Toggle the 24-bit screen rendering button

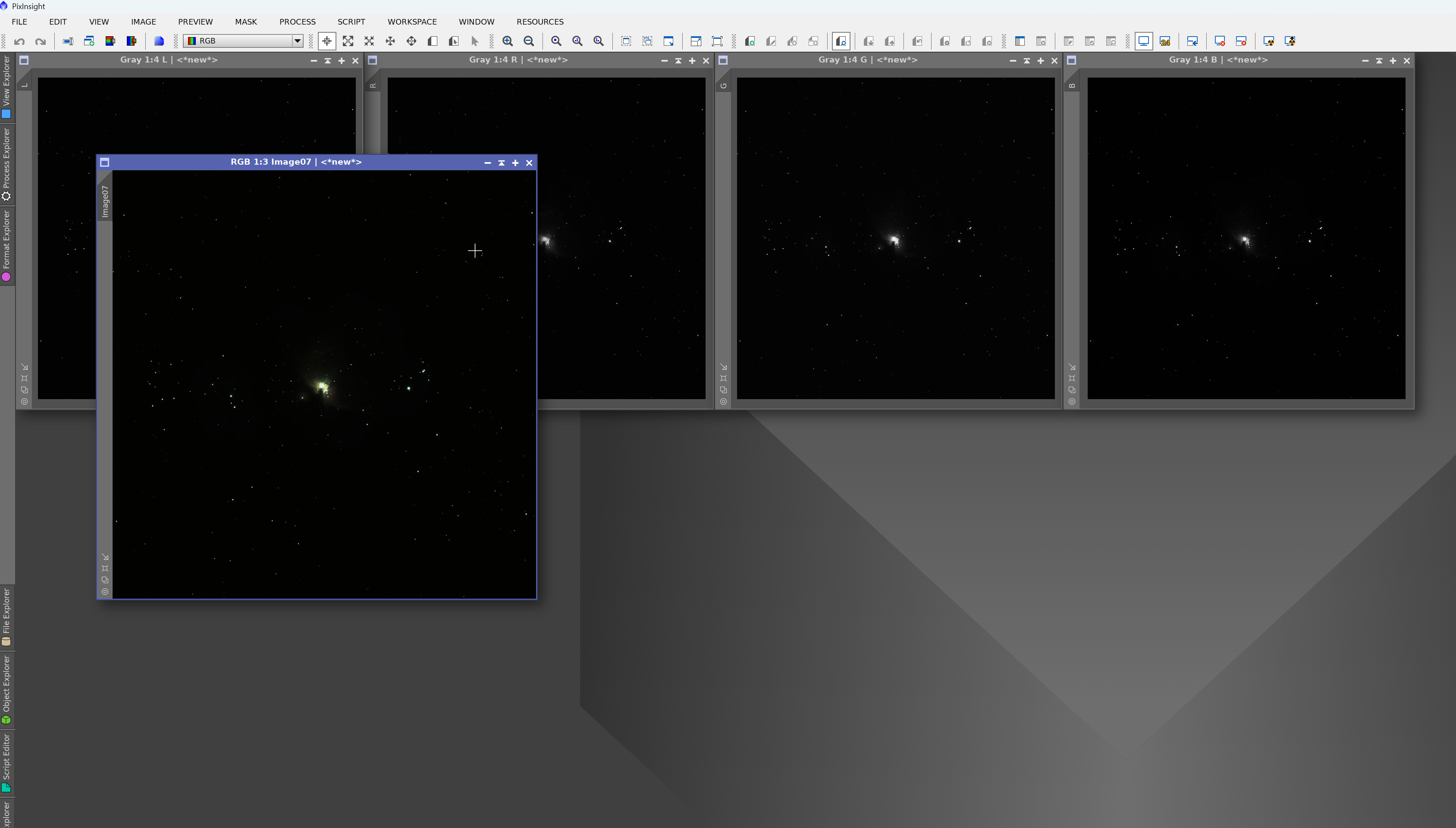pyautogui.click(x=1165, y=41)
